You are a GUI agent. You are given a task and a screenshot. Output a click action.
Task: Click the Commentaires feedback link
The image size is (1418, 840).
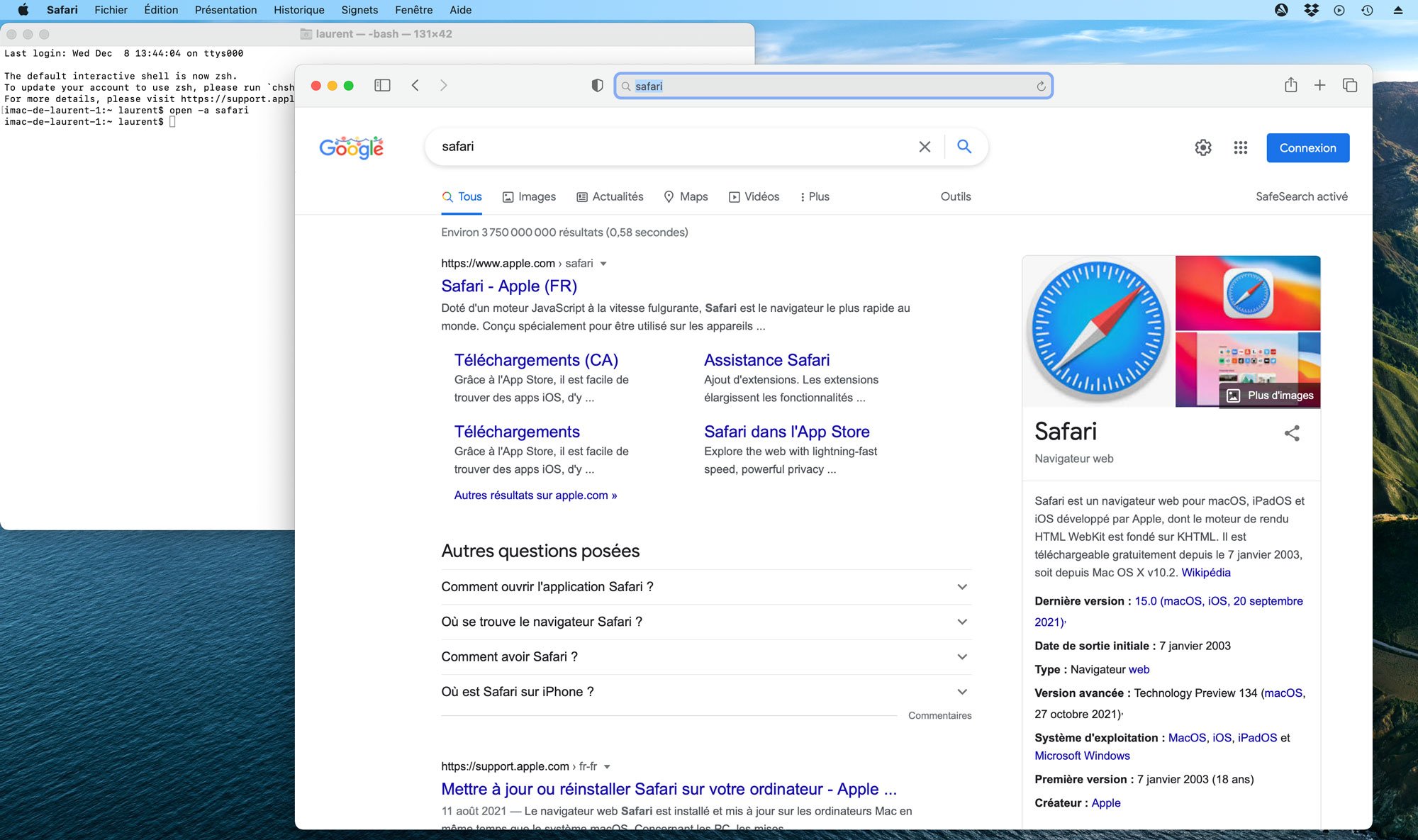939,716
